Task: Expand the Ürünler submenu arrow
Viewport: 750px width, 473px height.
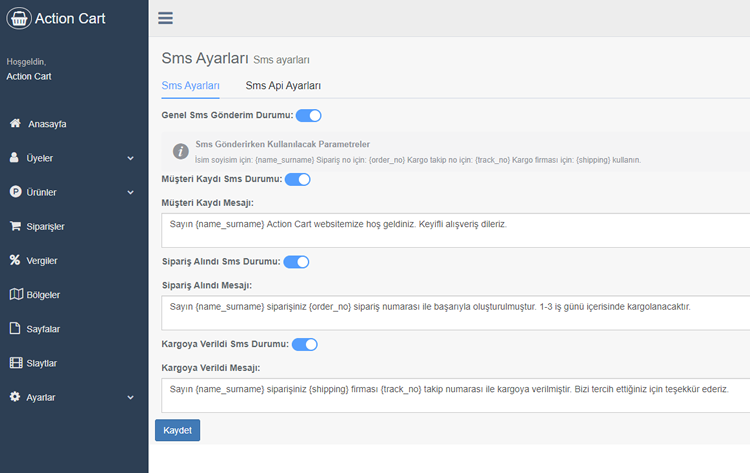Action: [x=131, y=192]
